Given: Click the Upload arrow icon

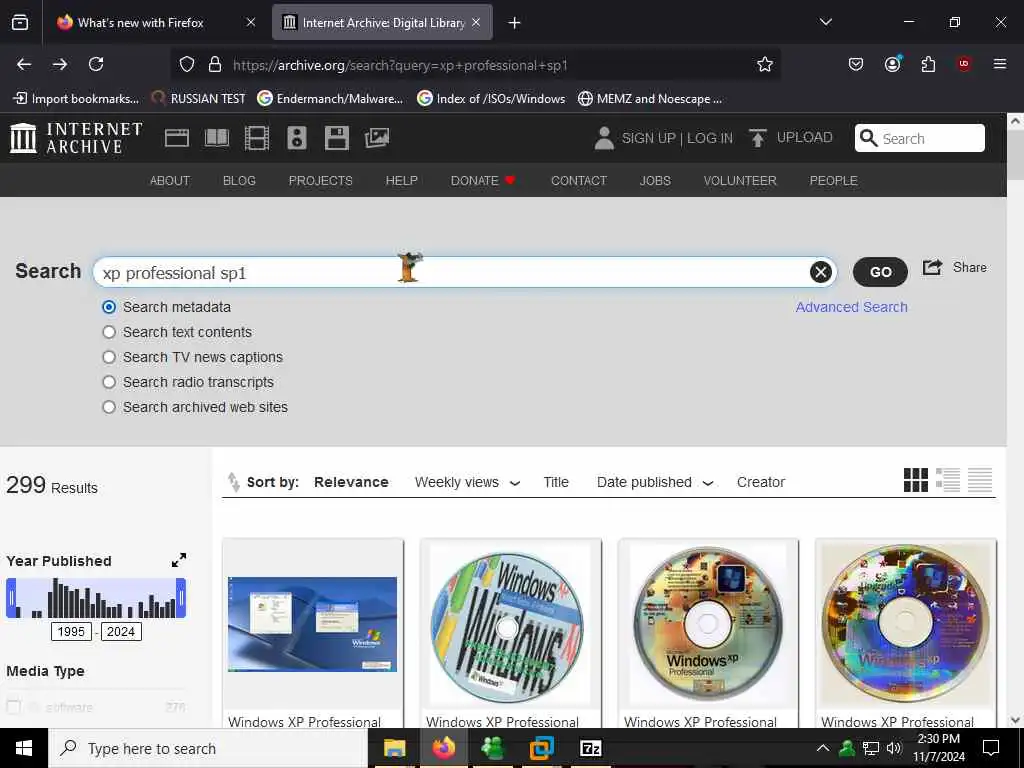Looking at the screenshot, I should coord(758,138).
